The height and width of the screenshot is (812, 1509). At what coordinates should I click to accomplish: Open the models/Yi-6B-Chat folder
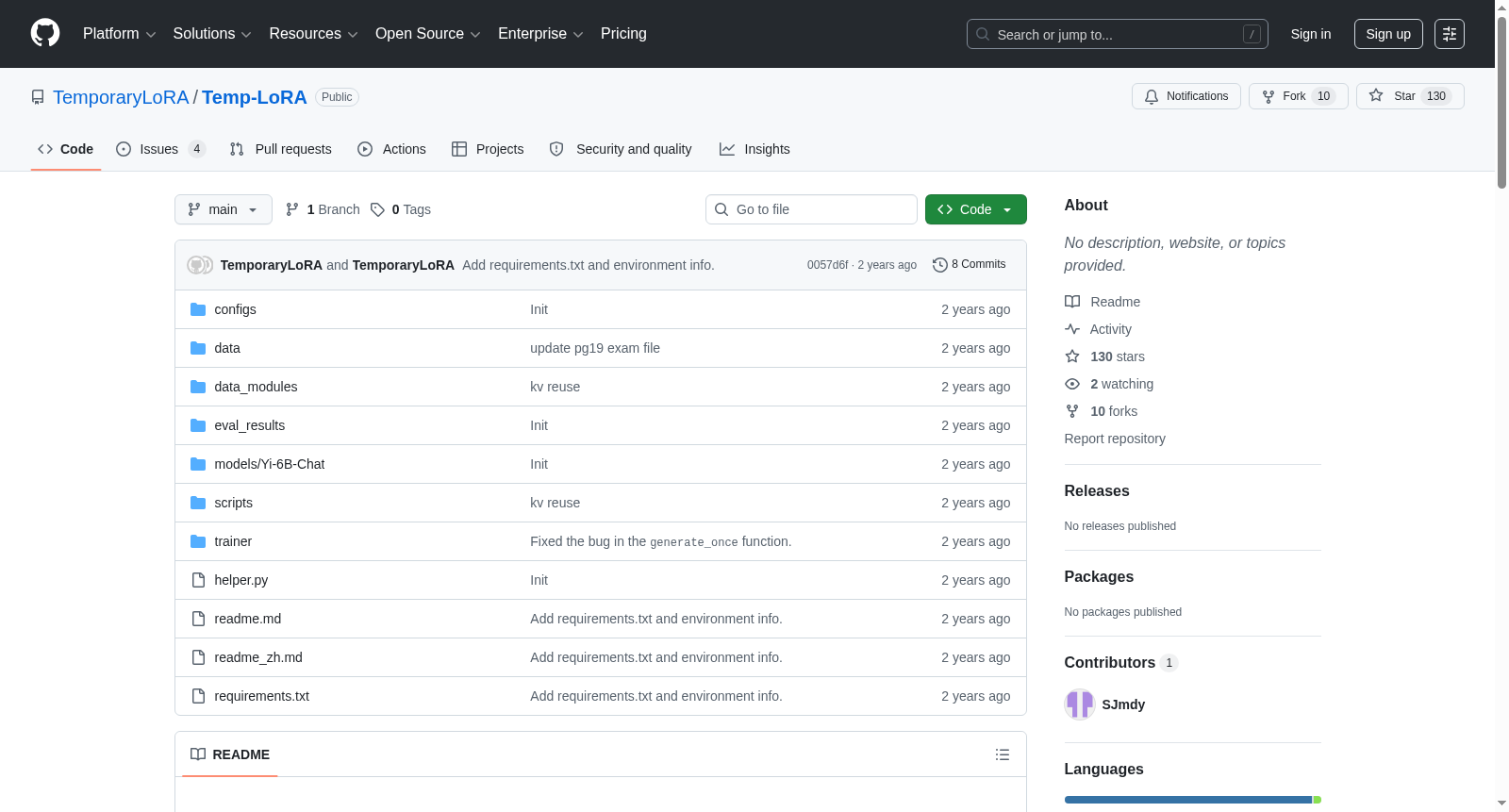270,464
